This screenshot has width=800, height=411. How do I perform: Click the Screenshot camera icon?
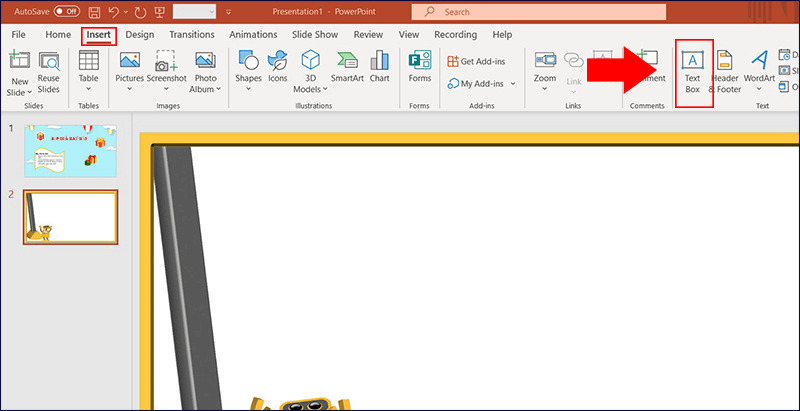click(166, 60)
